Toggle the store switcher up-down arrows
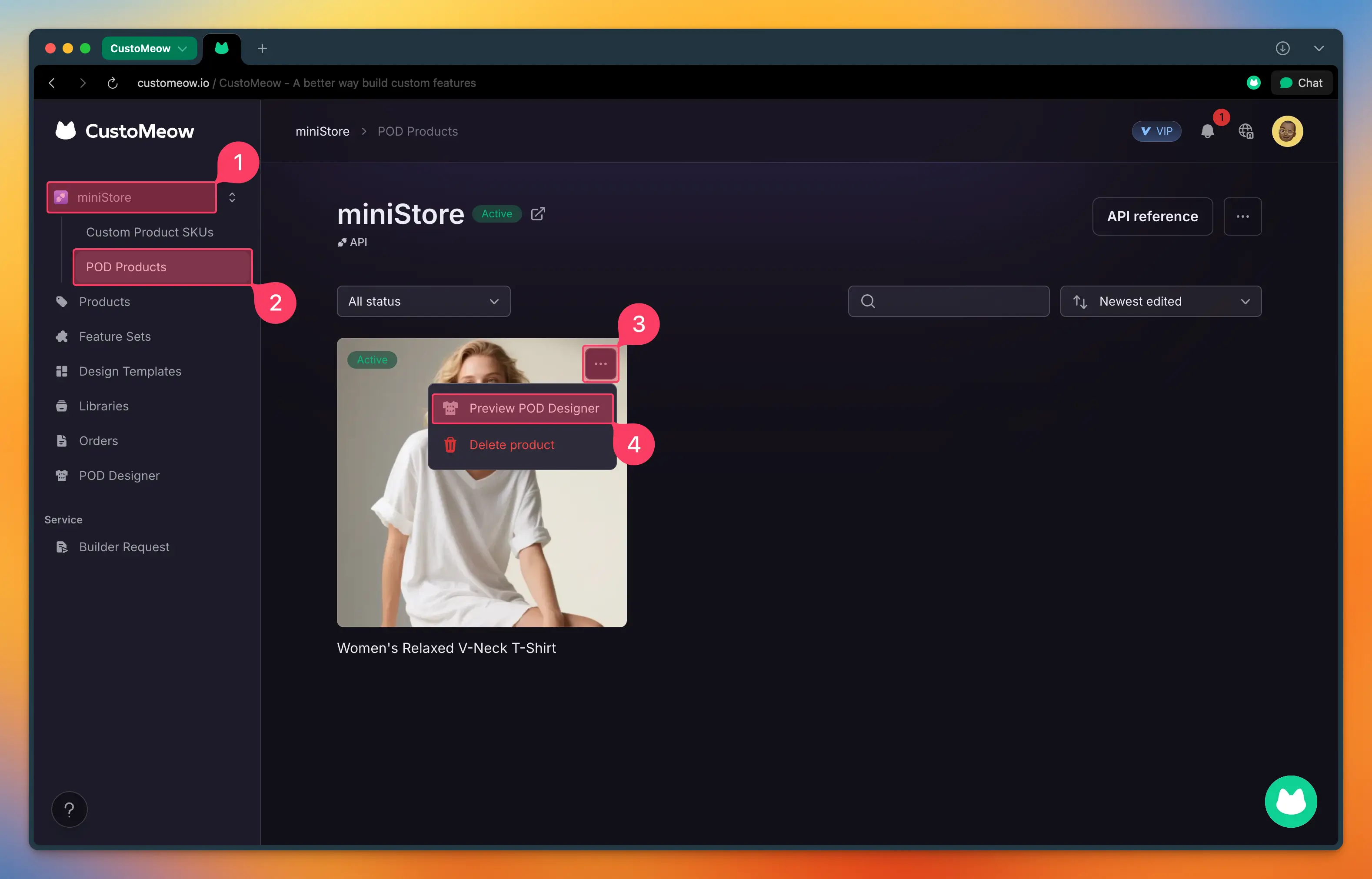Viewport: 1372px width, 879px height. 232,197
